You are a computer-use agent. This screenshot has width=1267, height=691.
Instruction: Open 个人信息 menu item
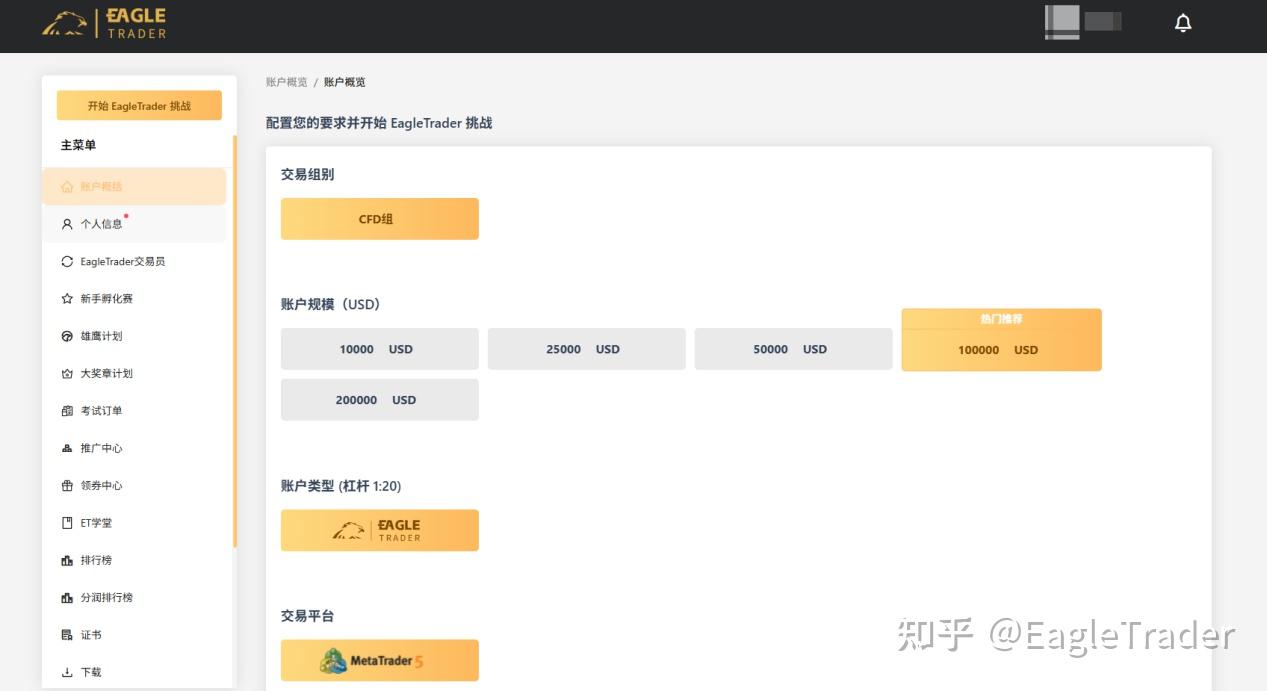click(x=134, y=224)
